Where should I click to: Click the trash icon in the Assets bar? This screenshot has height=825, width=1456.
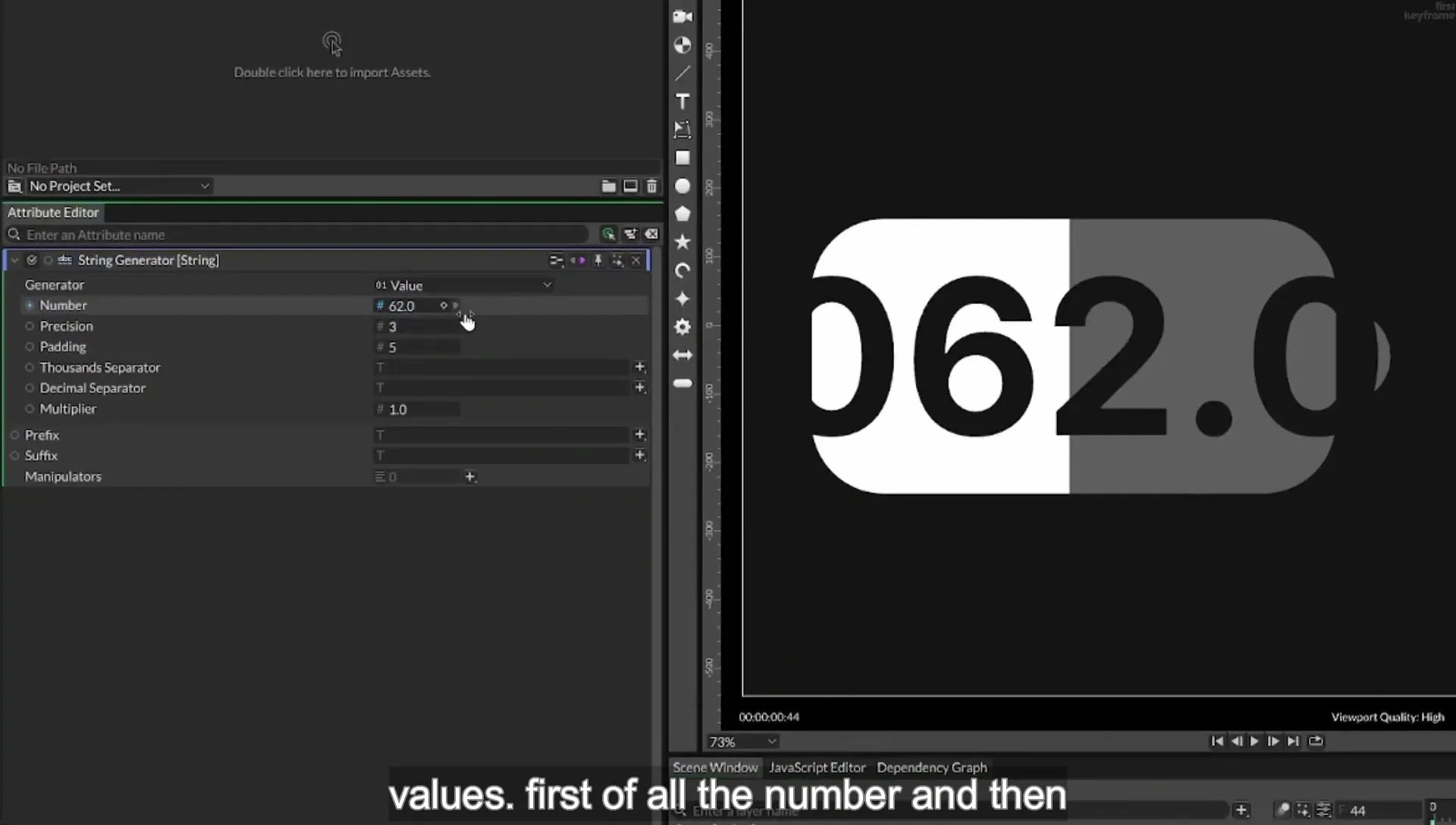tap(651, 186)
